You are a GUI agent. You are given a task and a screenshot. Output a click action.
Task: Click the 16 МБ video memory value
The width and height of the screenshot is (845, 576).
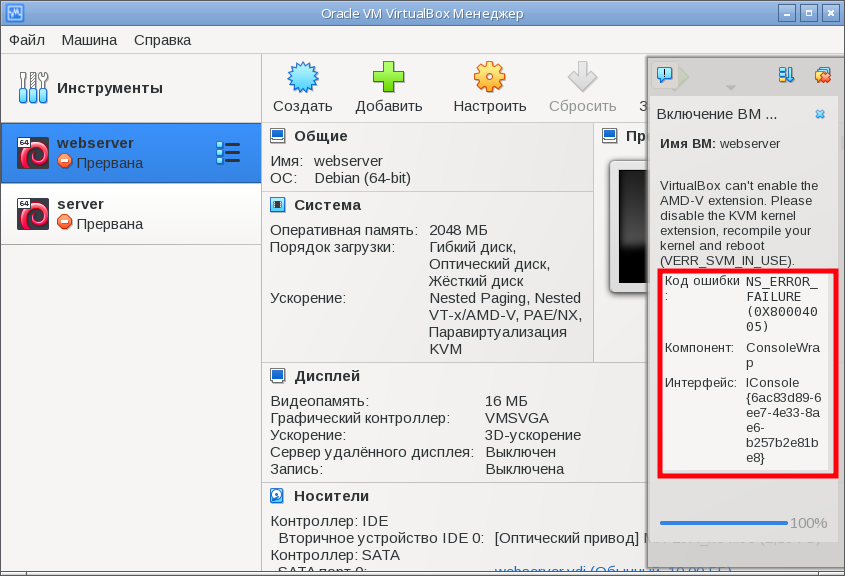[506, 401]
